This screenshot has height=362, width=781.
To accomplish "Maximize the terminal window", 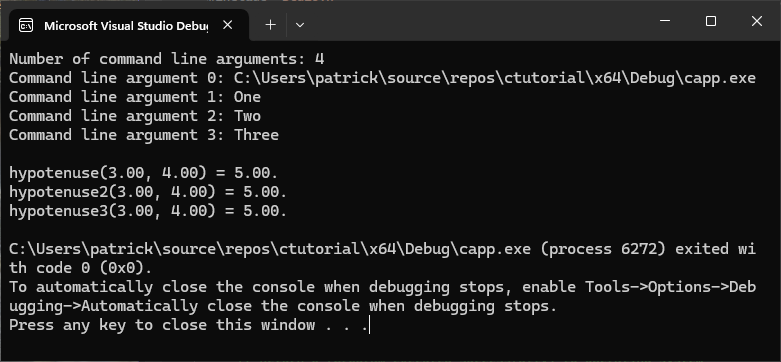I will coord(711,21).
